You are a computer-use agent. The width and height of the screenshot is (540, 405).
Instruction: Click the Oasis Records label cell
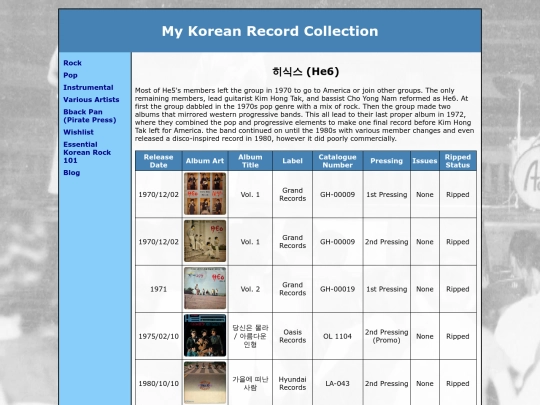point(292,336)
